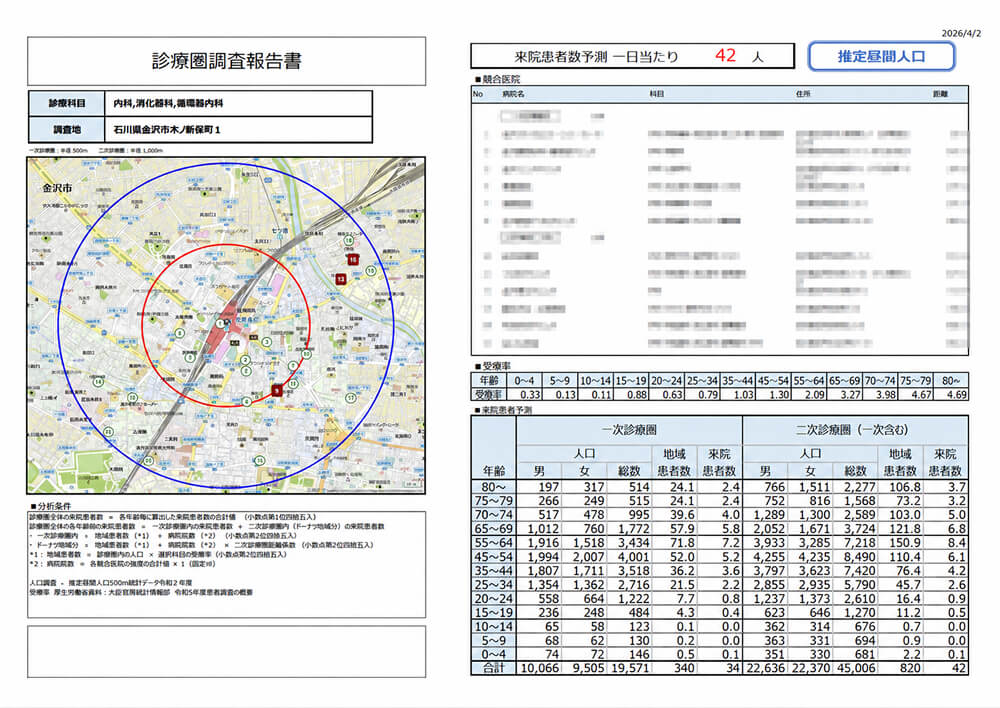Click the 競合医院 section heading
The width and height of the screenshot is (1000, 708).
click(x=497, y=79)
